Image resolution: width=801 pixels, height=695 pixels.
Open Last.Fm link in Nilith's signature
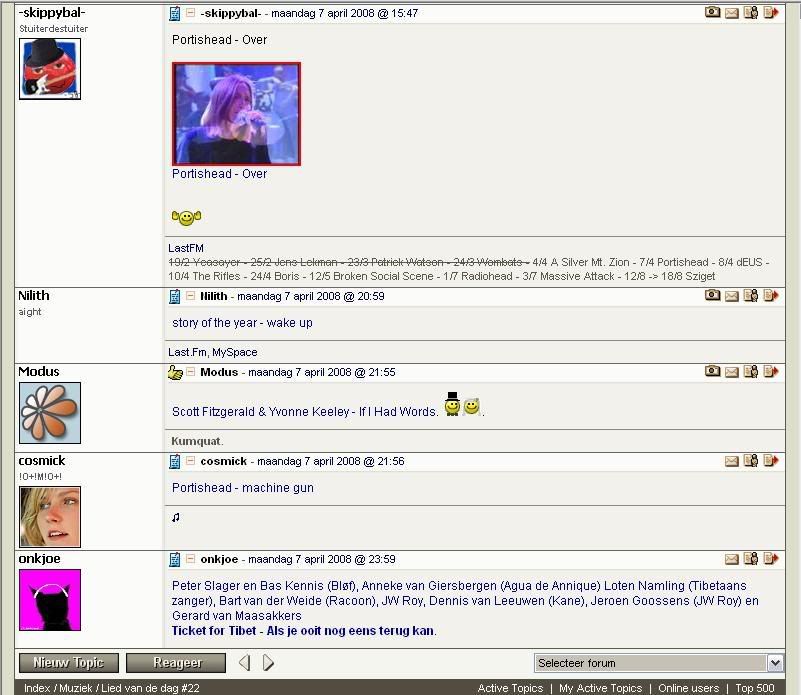click(x=187, y=352)
